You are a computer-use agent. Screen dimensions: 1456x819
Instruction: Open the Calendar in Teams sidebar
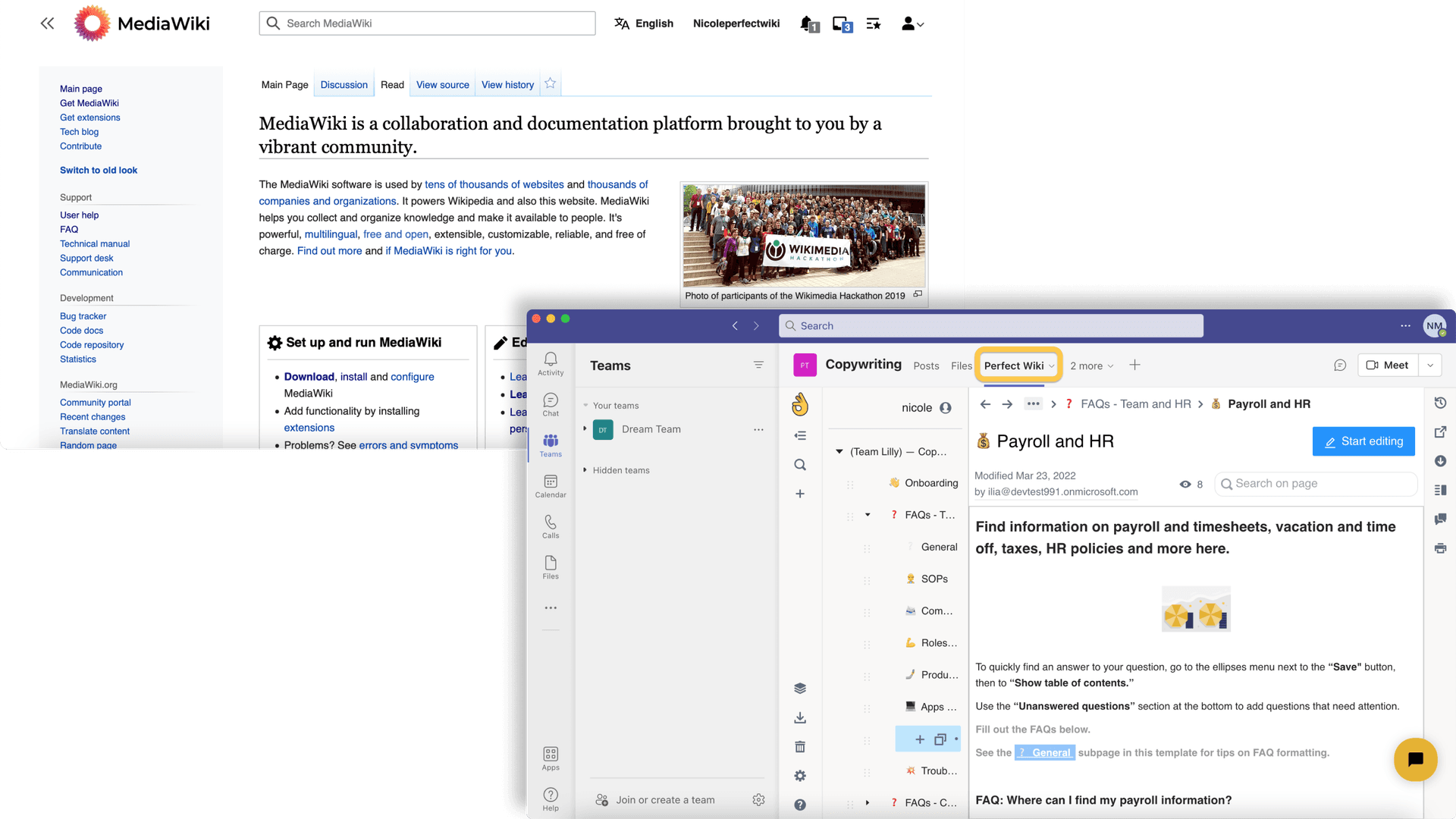(x=551, y=486)
